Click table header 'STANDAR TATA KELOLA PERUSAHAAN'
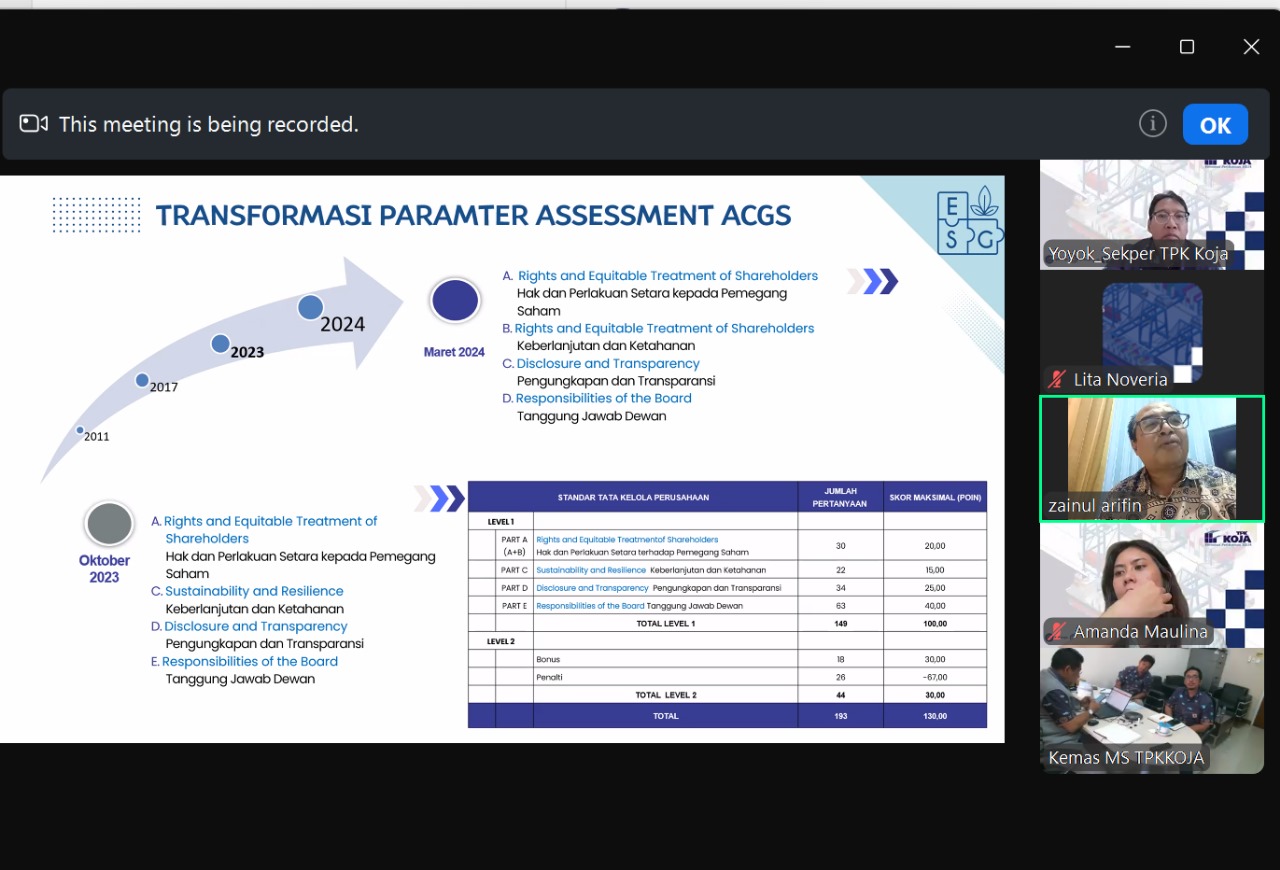 click(x=632, y=497)
